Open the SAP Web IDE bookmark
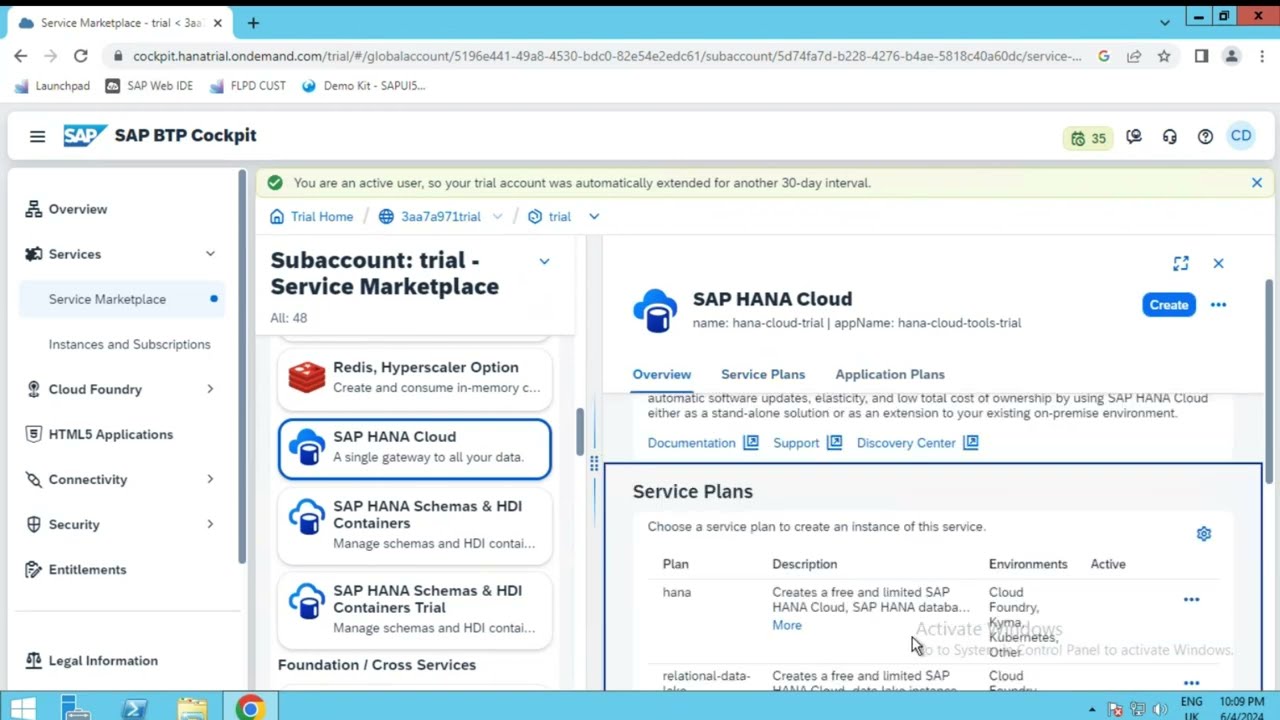 coord(150,86)
